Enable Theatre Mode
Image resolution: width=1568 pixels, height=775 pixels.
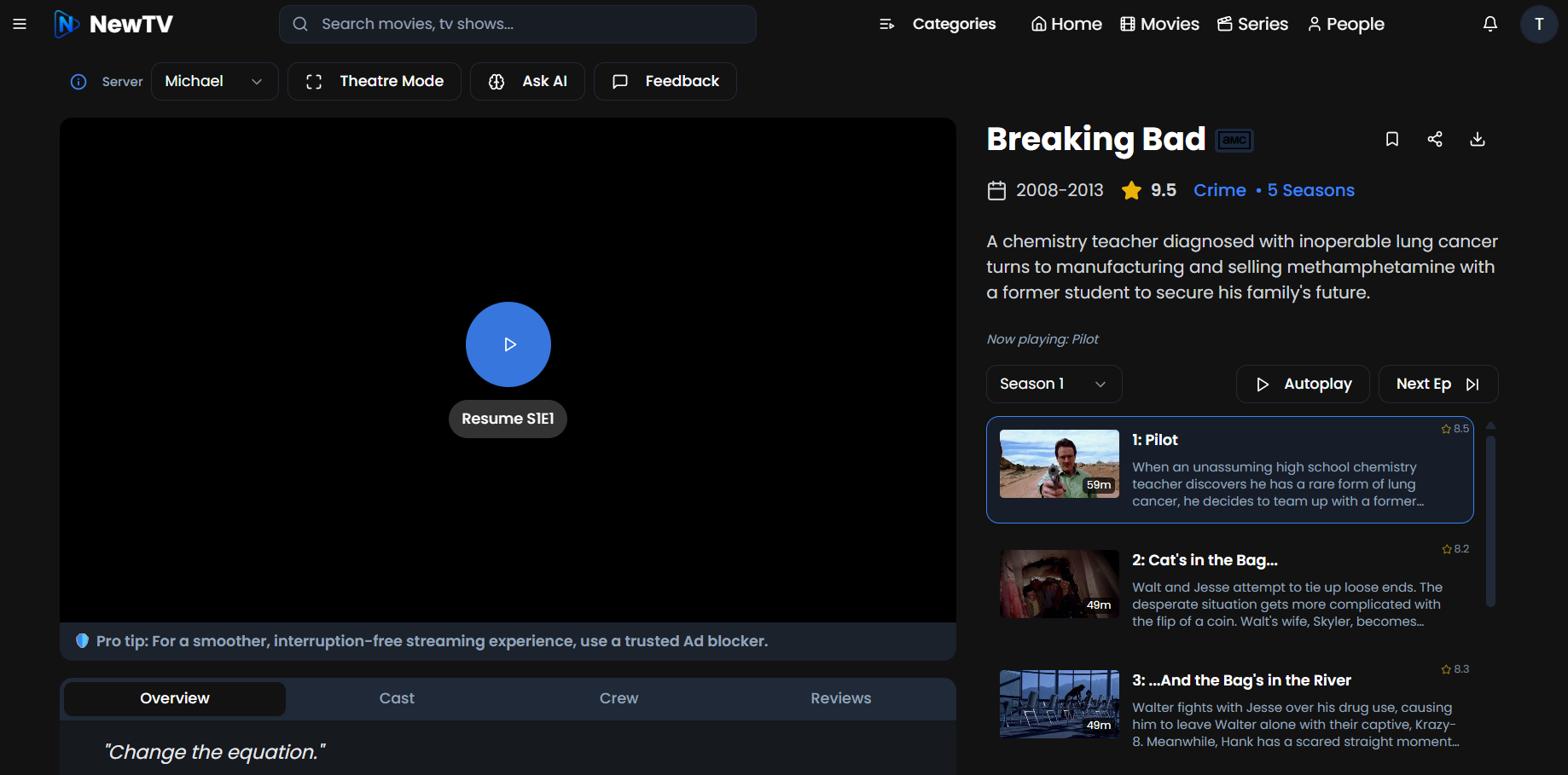pyautogui.click(x=375, y=81)
